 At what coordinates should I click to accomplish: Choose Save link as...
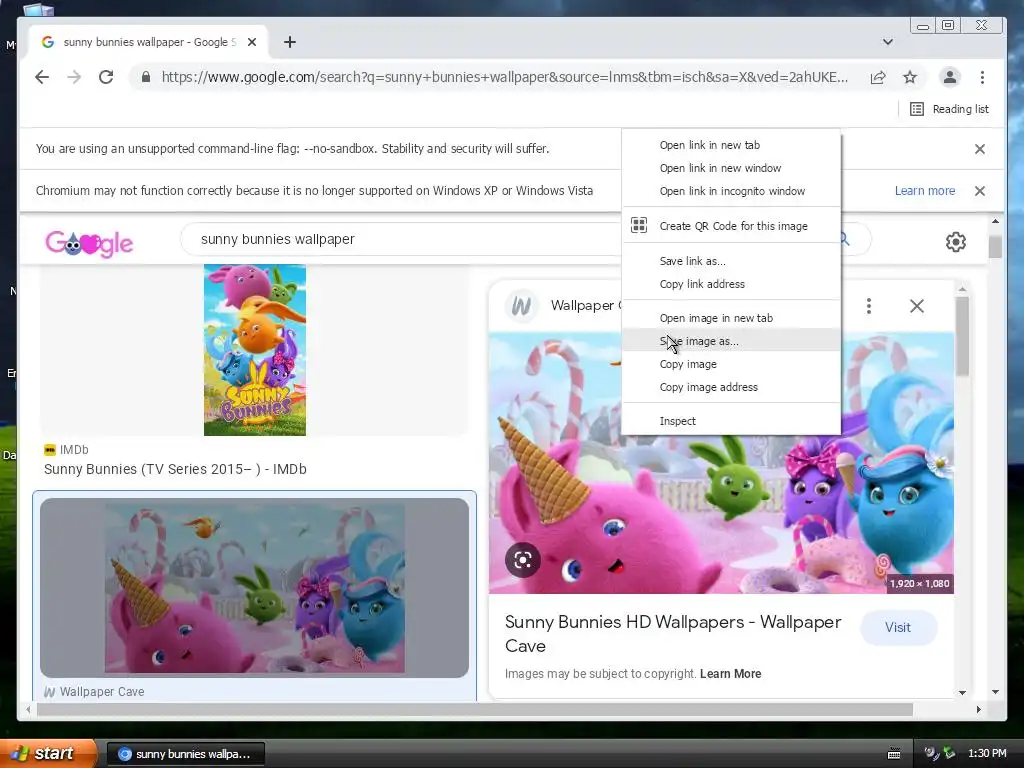point(731,261)
